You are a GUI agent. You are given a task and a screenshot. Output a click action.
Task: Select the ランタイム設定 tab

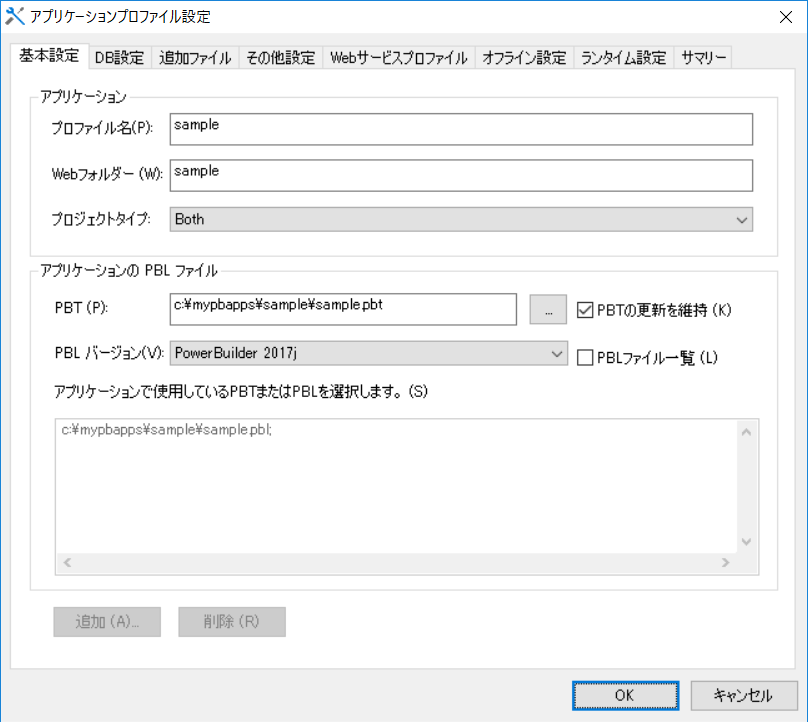pyautogui.click(x=624, y=57)
